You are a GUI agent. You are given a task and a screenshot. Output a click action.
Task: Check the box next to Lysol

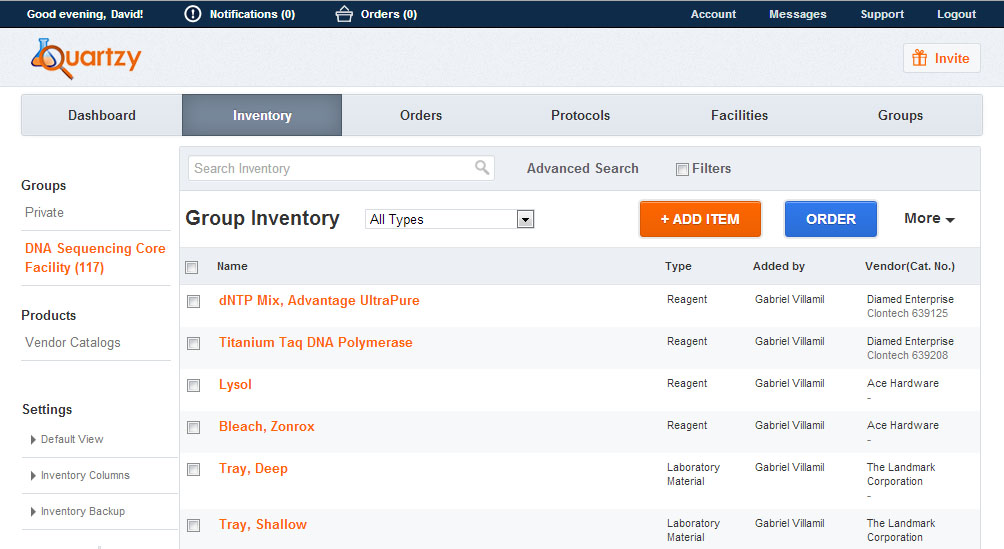[194, 385]
